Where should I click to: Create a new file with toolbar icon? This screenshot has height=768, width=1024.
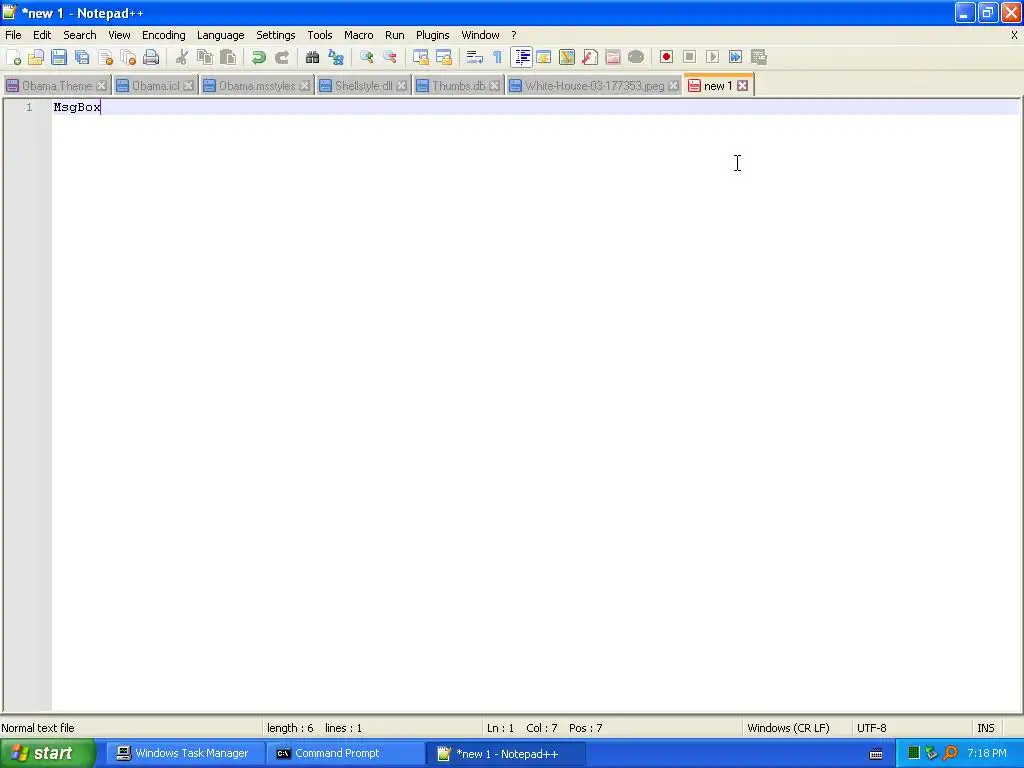click(x=13, y=57)
